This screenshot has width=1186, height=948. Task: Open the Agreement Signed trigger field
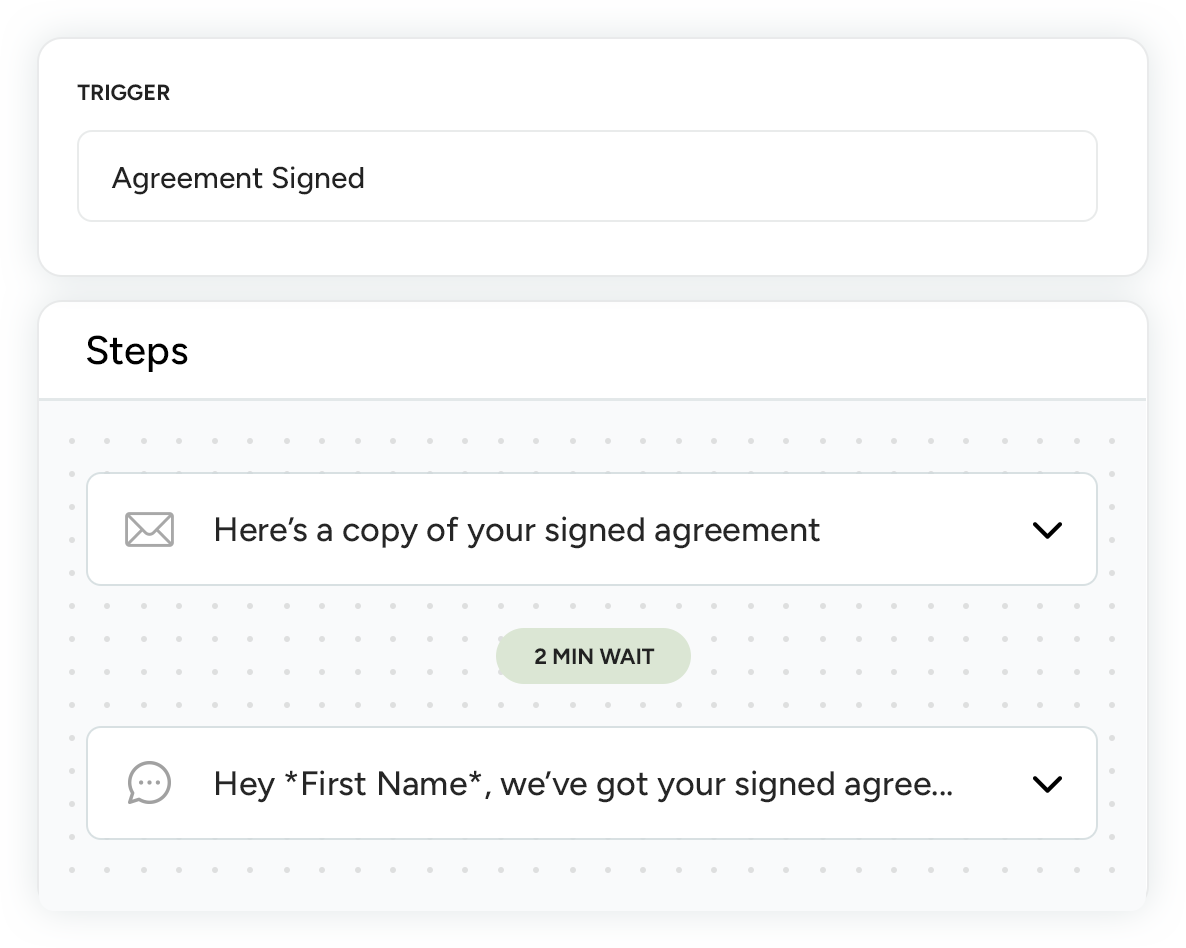[587, 177]
